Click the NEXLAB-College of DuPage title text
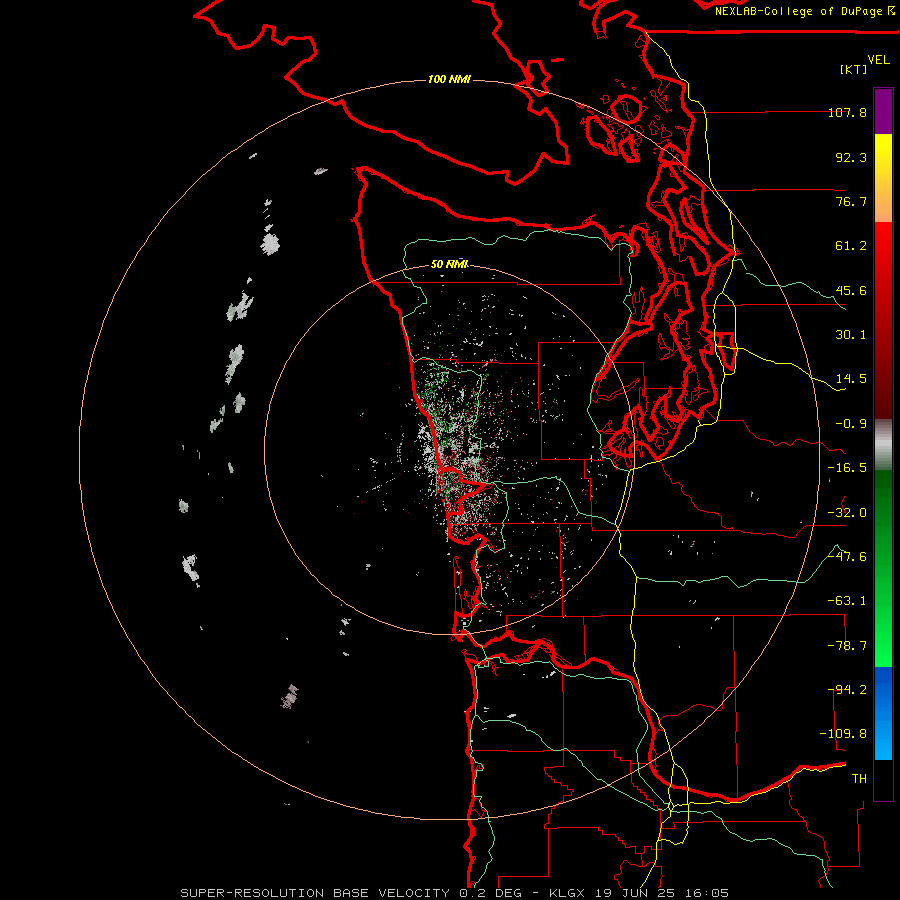Image resolution: width=900 pixels, height=900 pixels. 805,11
